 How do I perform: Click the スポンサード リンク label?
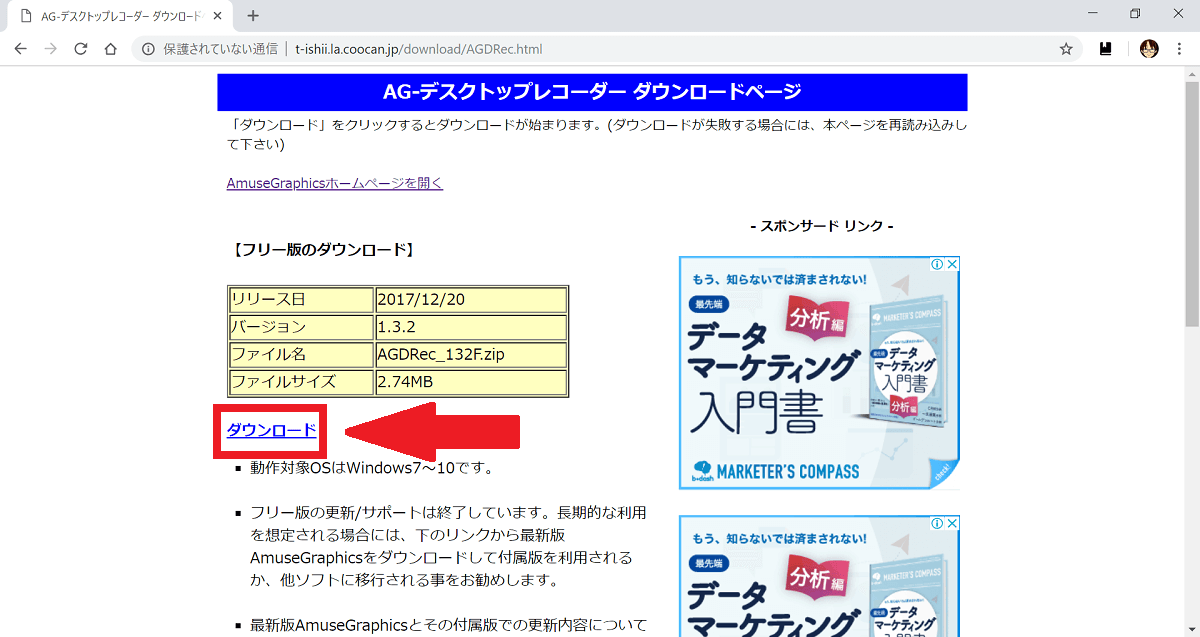click(x=822, y=226)
